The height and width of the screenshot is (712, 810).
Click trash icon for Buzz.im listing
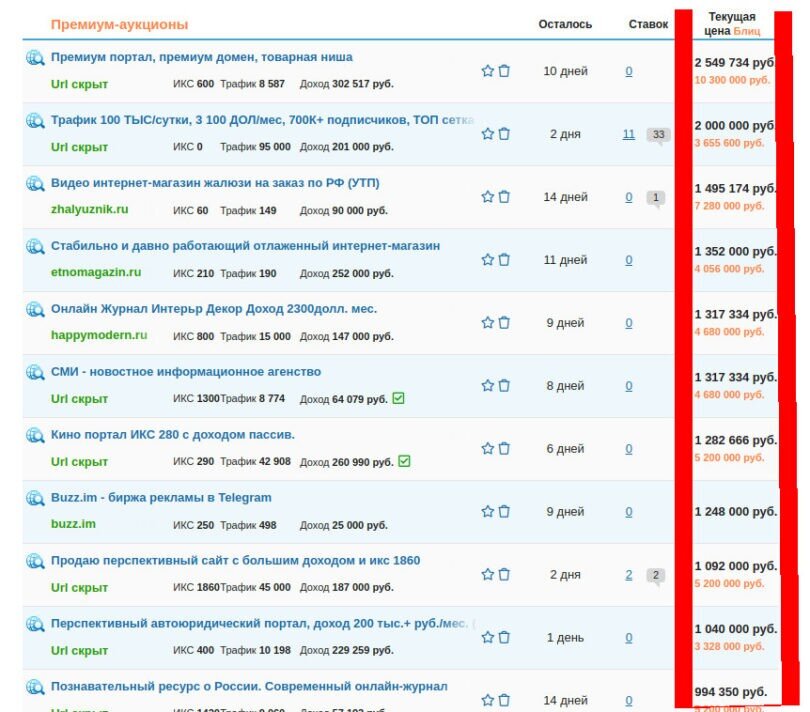(x=504, y=511)
